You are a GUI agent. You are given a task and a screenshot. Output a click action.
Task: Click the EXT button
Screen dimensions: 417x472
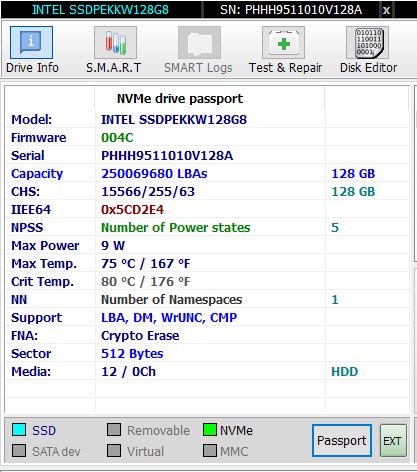(x=393, y=440)
